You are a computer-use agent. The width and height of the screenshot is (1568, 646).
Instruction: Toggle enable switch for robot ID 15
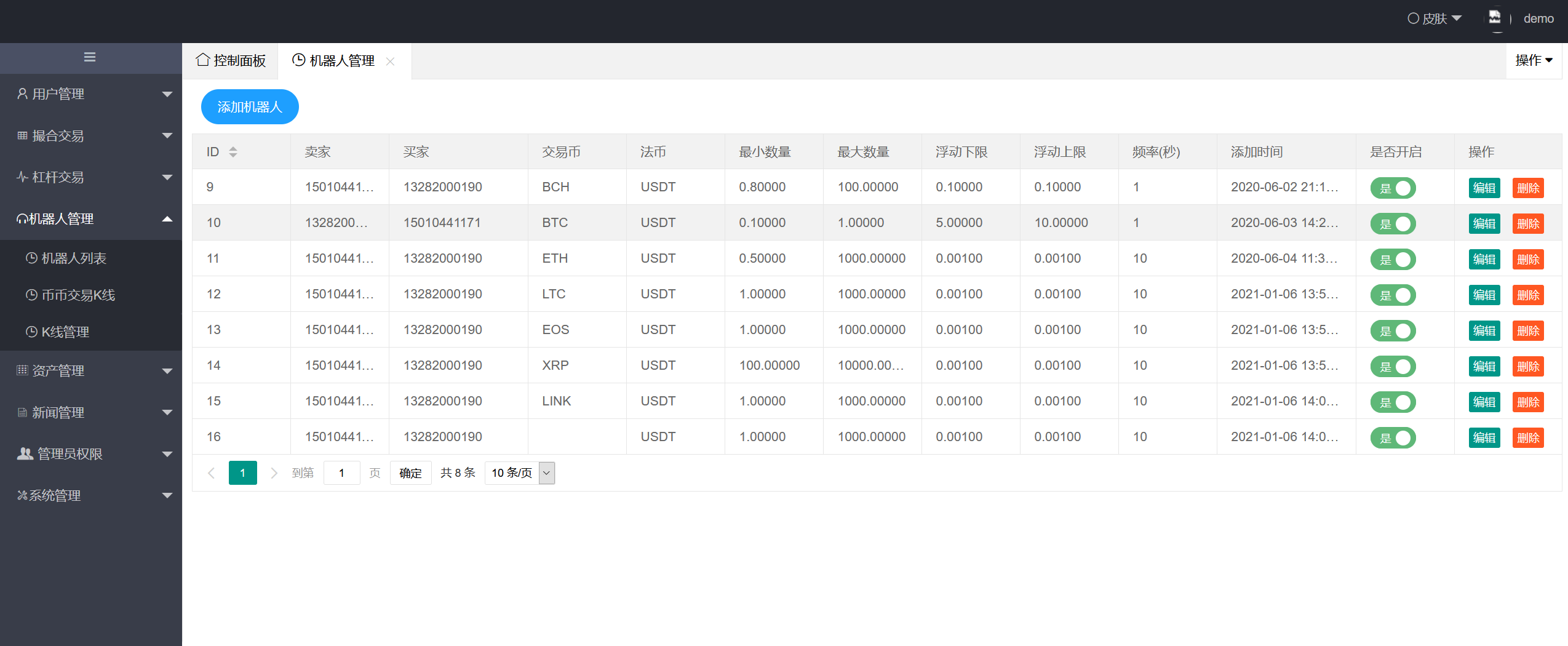tap(1393, 402)
